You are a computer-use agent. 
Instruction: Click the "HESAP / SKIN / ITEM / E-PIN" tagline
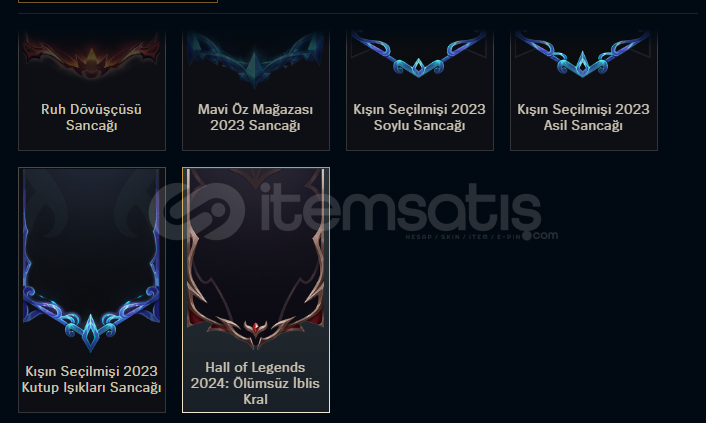[463, 237]
